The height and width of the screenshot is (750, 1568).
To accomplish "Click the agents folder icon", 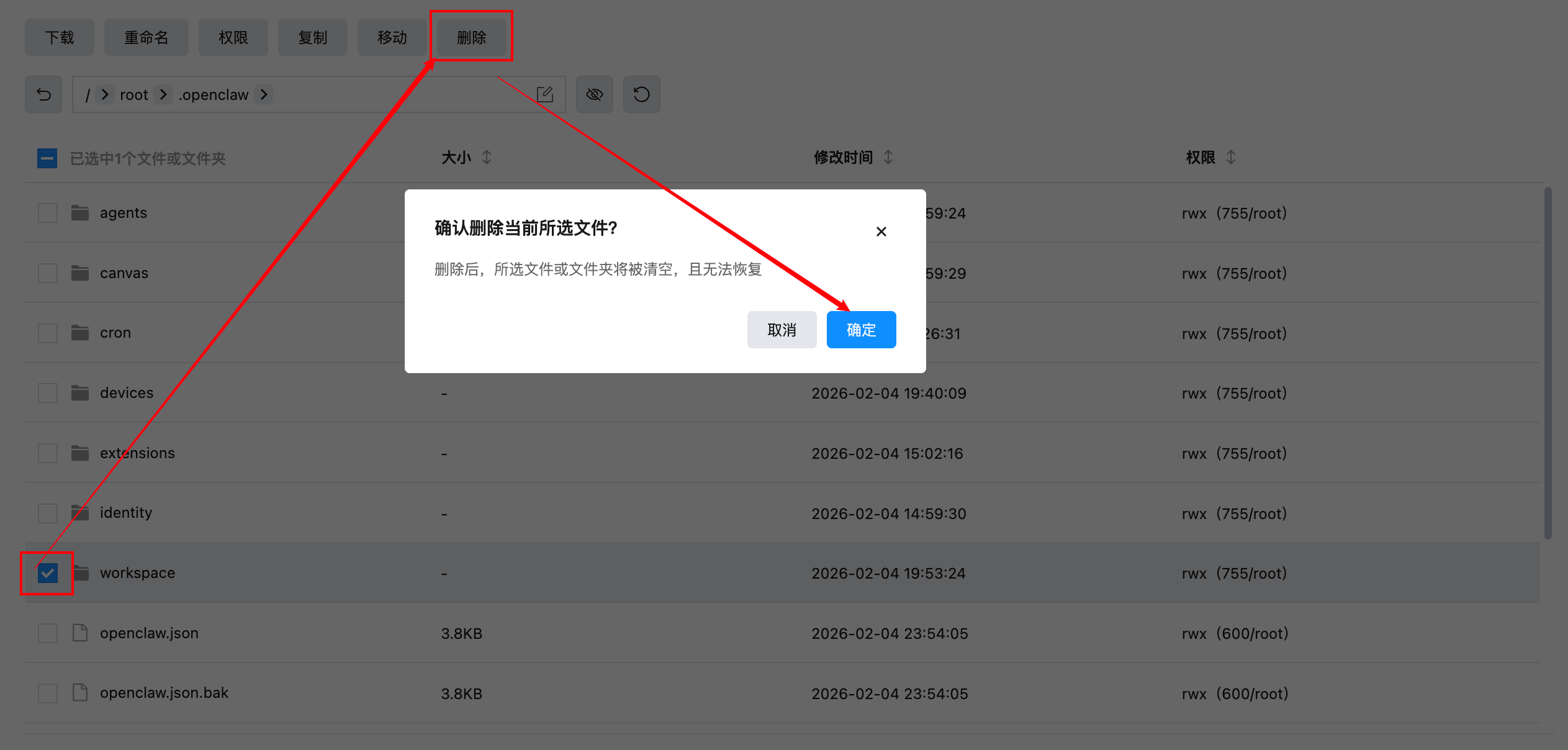I will tap(79, 212).
